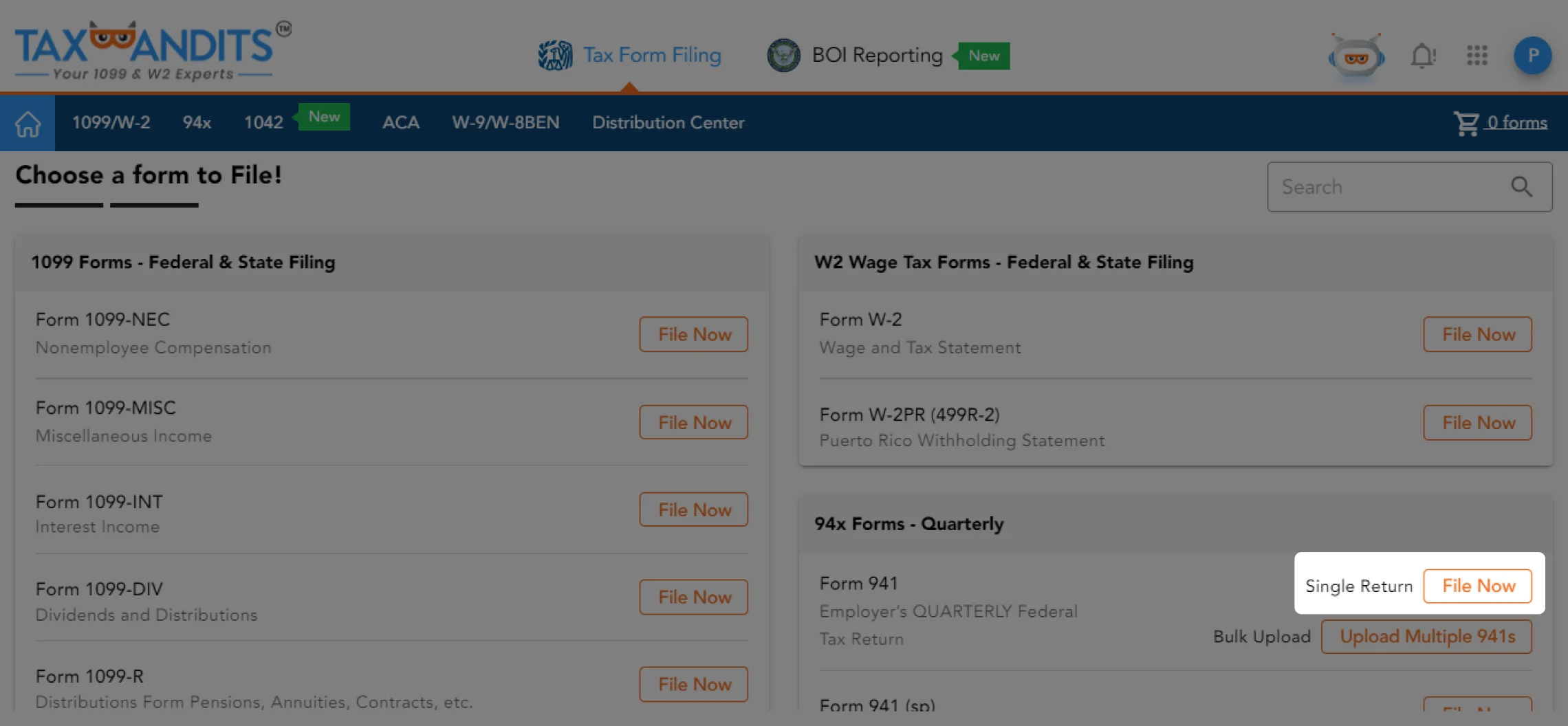The width and height of the screenshot is (1568, 726).
Task: Open the 94x section
Action: 197,122
